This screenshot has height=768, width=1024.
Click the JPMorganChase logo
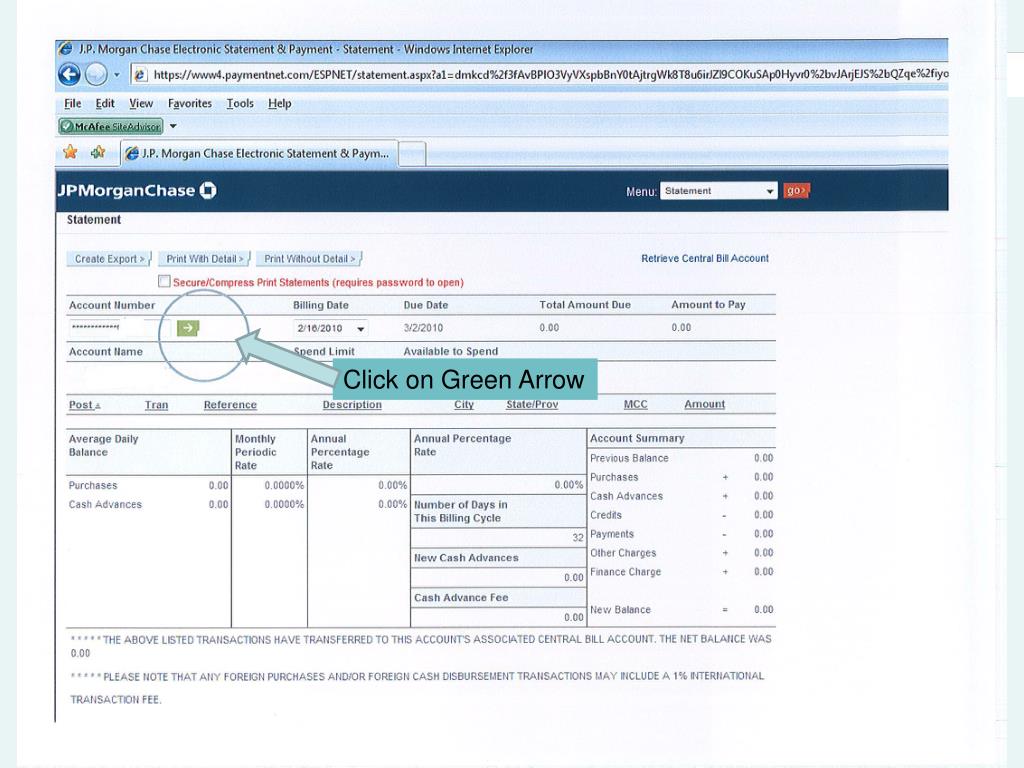pos(137,191)
